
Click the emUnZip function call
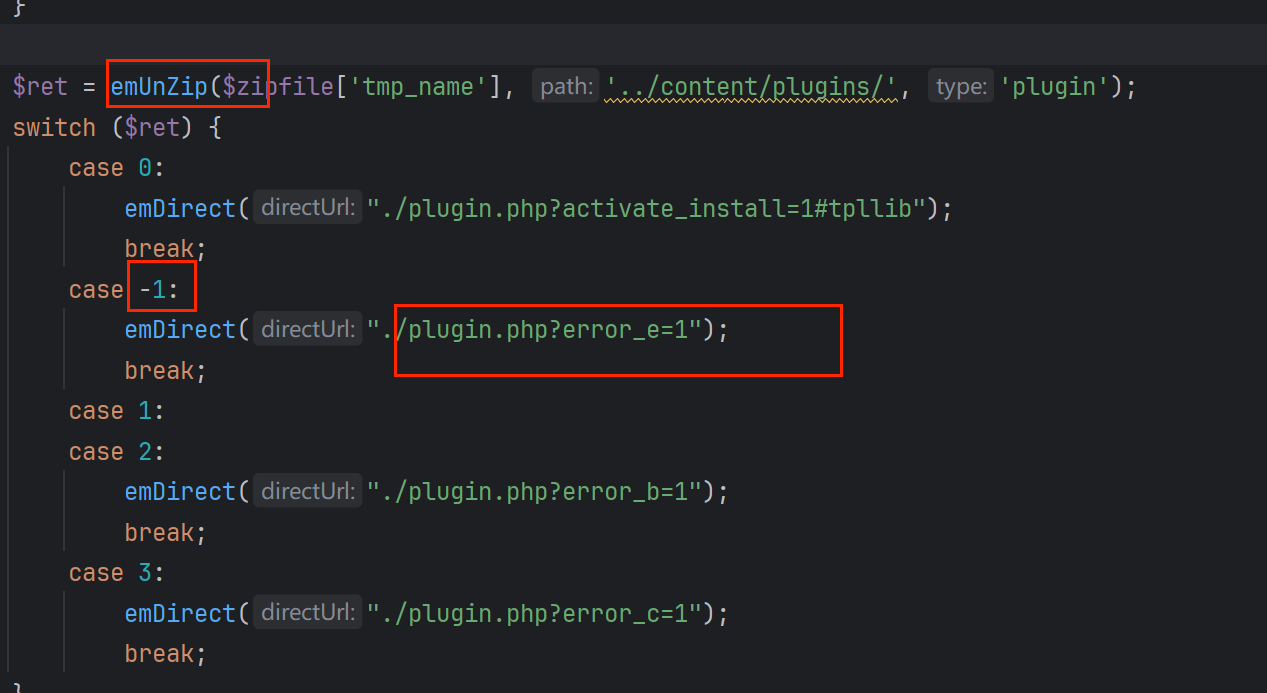click(x=158, y=87)
